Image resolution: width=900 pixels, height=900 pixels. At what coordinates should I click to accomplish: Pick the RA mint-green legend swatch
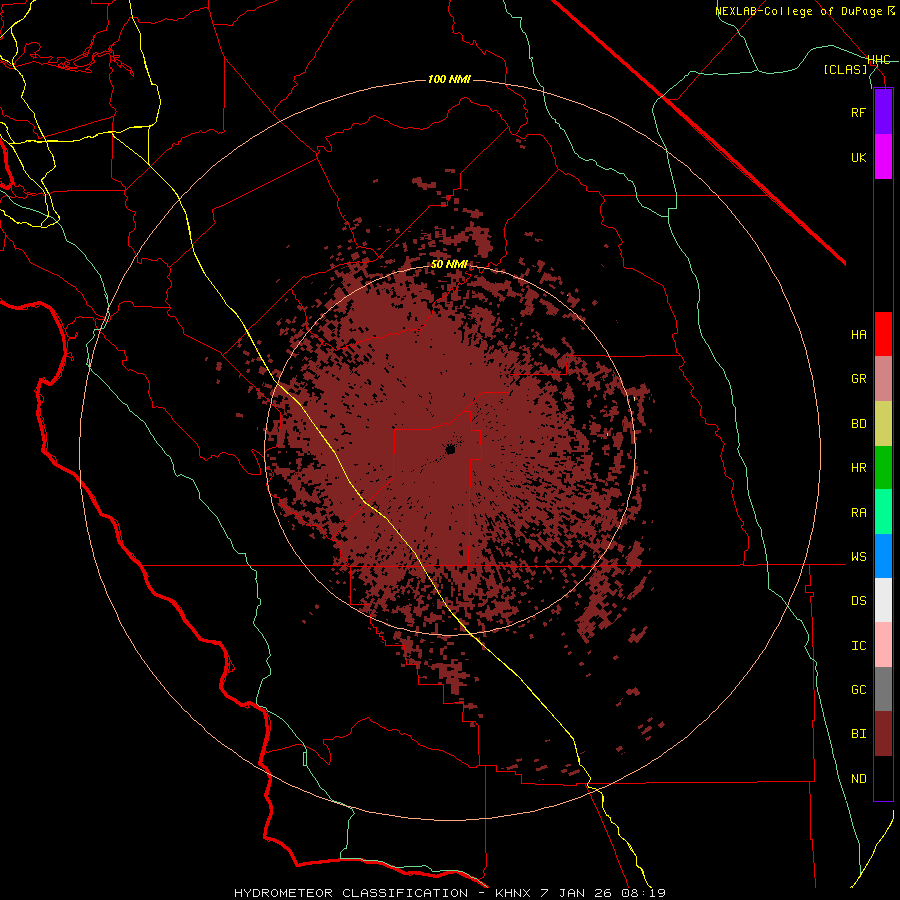point(883,512)
